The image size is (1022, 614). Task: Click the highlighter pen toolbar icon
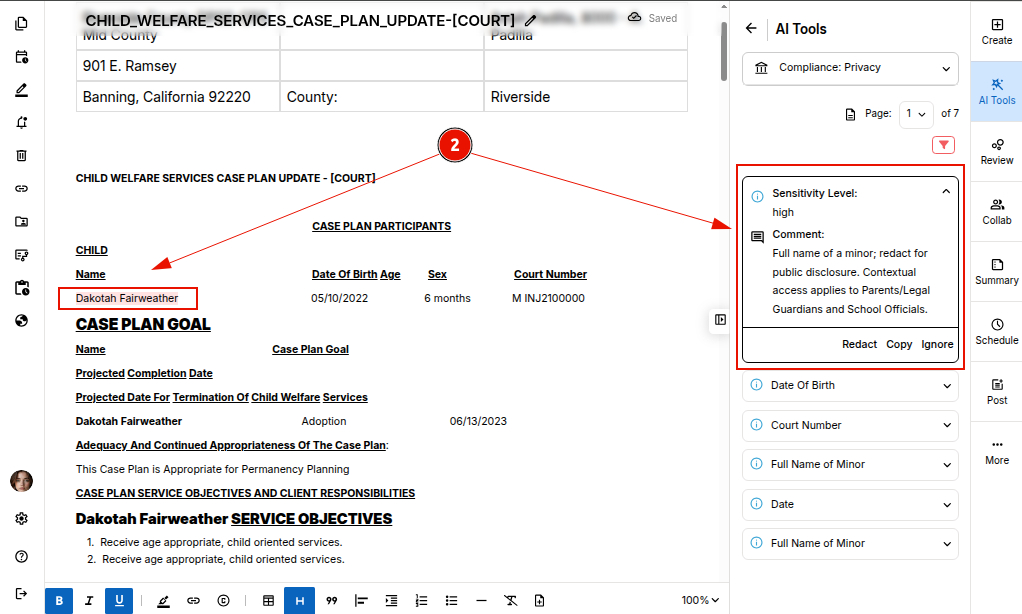[163, 600]
